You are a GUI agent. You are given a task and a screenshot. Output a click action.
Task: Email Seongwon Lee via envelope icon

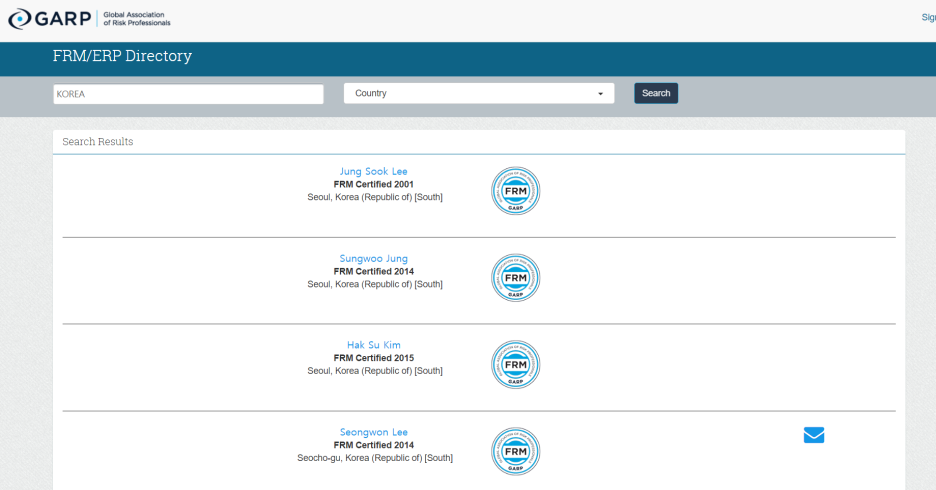click(x=814, y=435)
